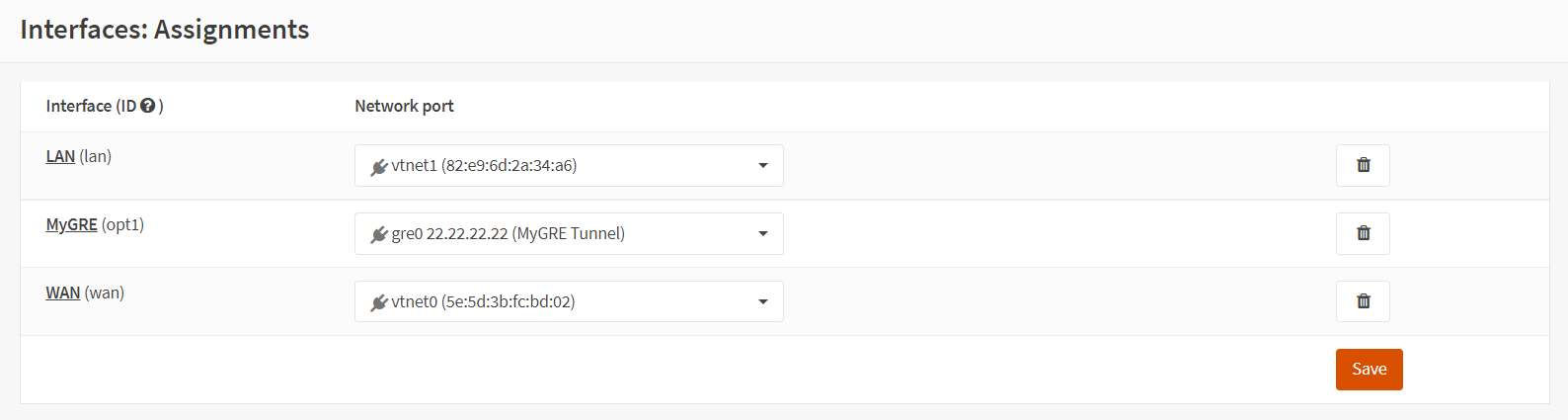Screen dimensions: 1568x420
Task: Click the caret arrow on the MyGRE port selector
Action: [762, 233]
